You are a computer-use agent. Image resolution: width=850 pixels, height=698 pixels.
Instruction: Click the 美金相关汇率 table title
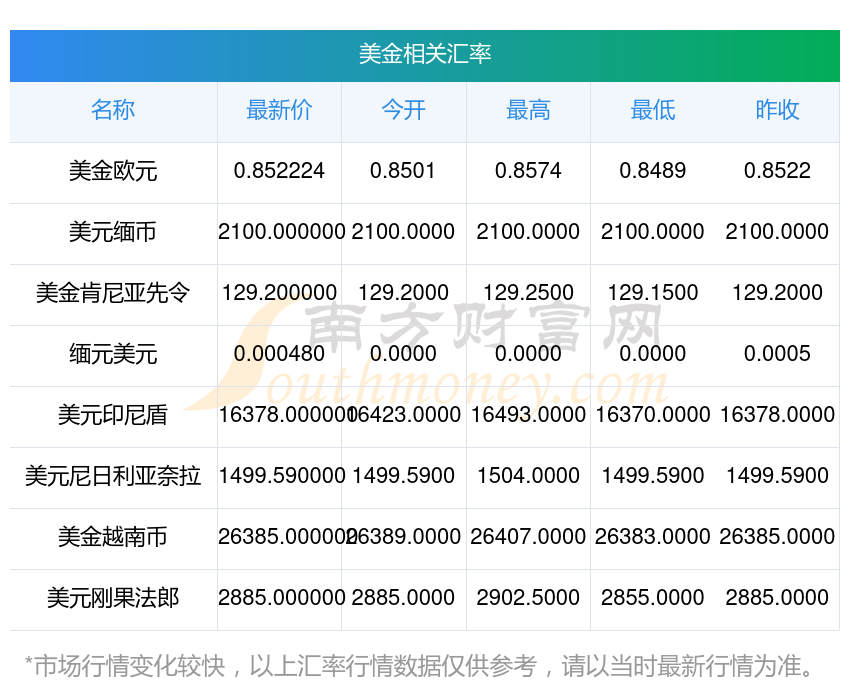tap(424, 54)
